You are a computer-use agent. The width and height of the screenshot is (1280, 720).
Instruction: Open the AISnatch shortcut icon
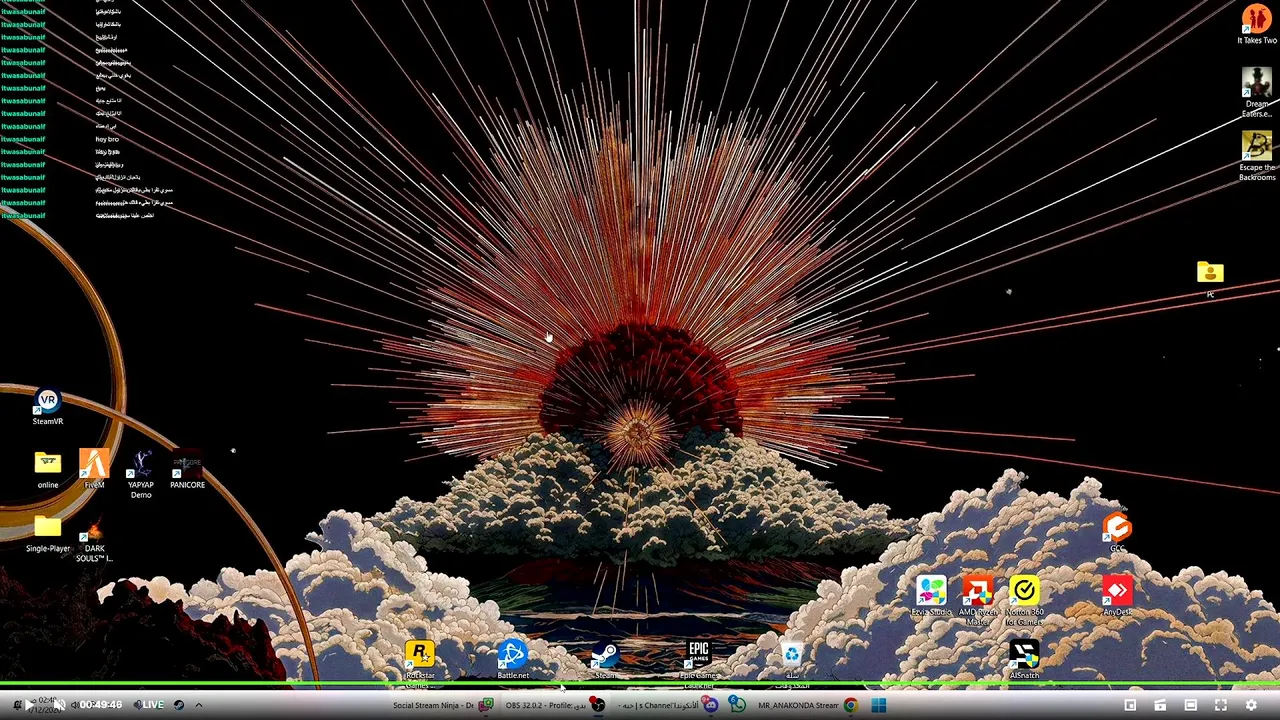(1024, 660)
